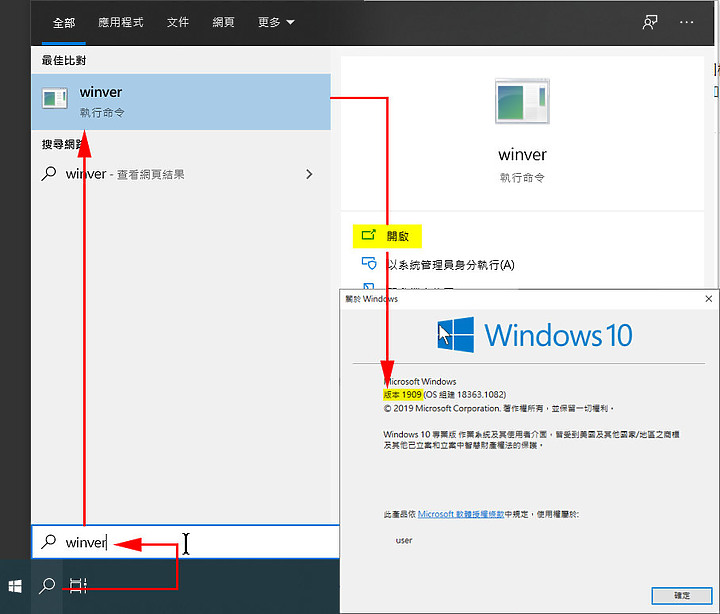Click the 關於 Windows dialog title
The image size is (720, 614).
pos(371,299)
